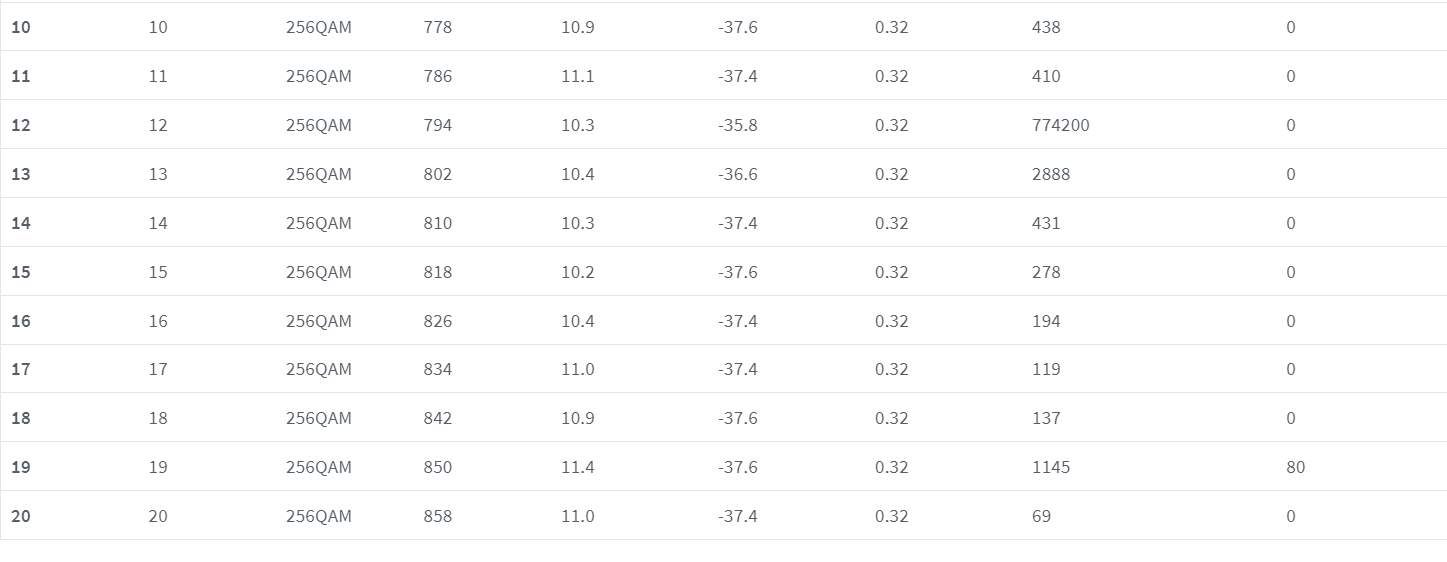This screenshot has height=562, width=1447.
Task: Click the 1145 count in row 19
Action: (1050, 467)
